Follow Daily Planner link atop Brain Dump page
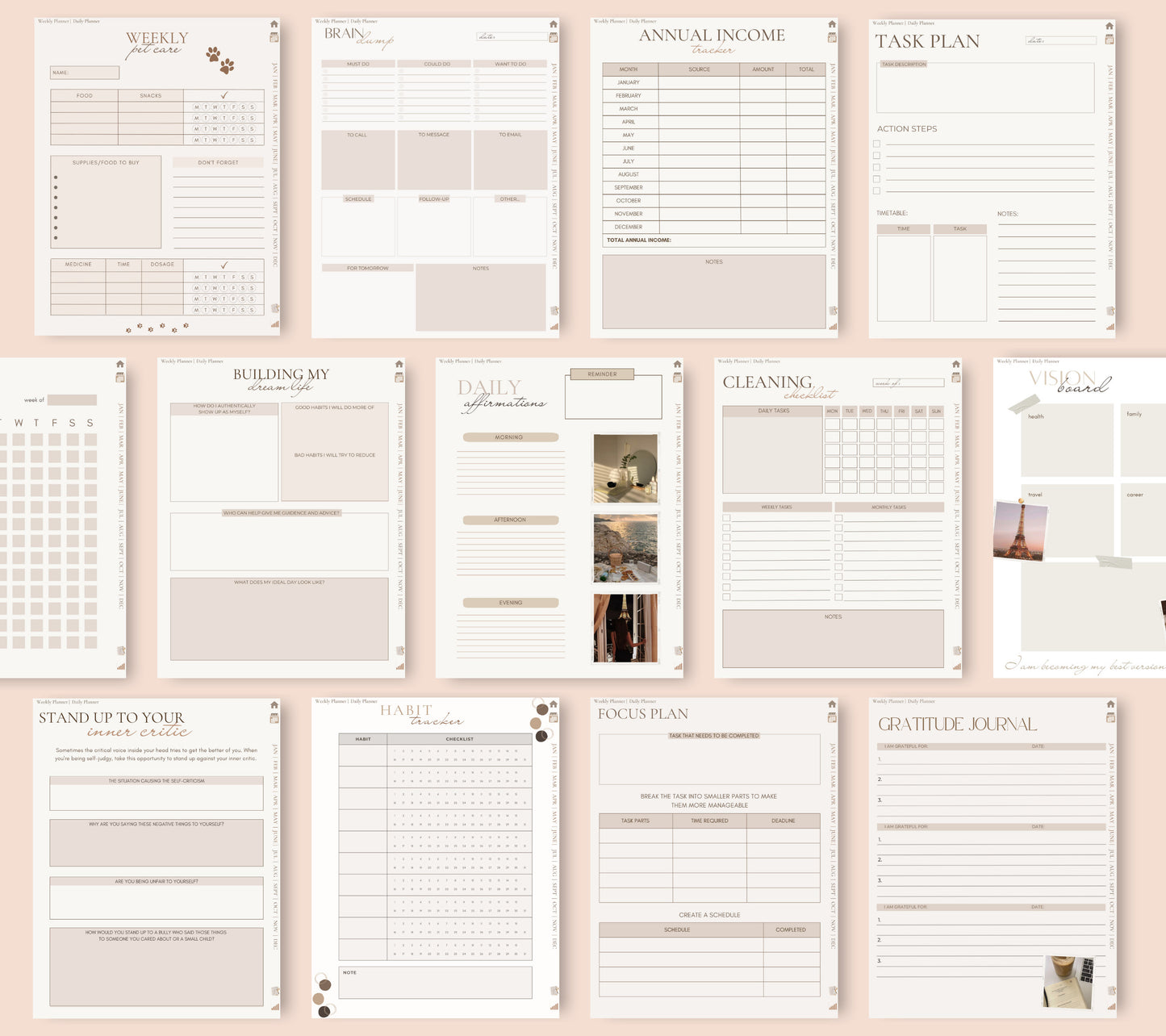 coord(364,22)
